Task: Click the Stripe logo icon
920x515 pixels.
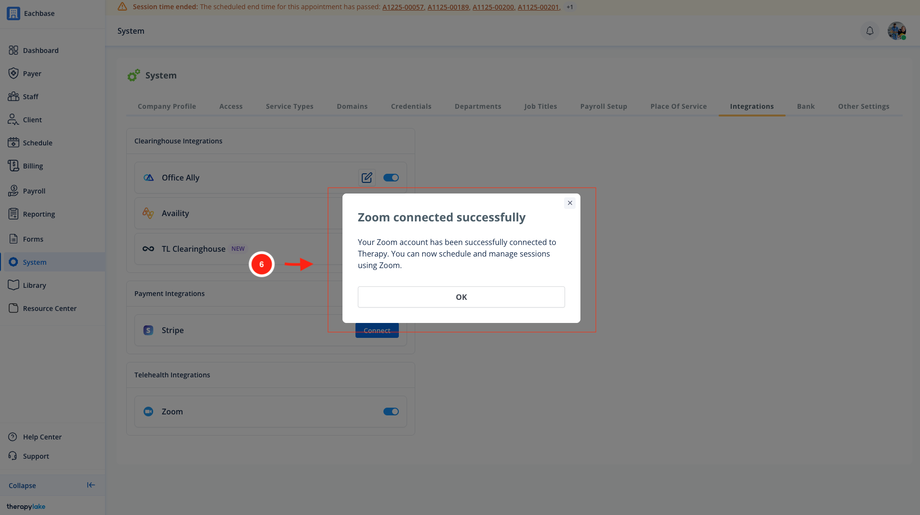Action: 148,330
